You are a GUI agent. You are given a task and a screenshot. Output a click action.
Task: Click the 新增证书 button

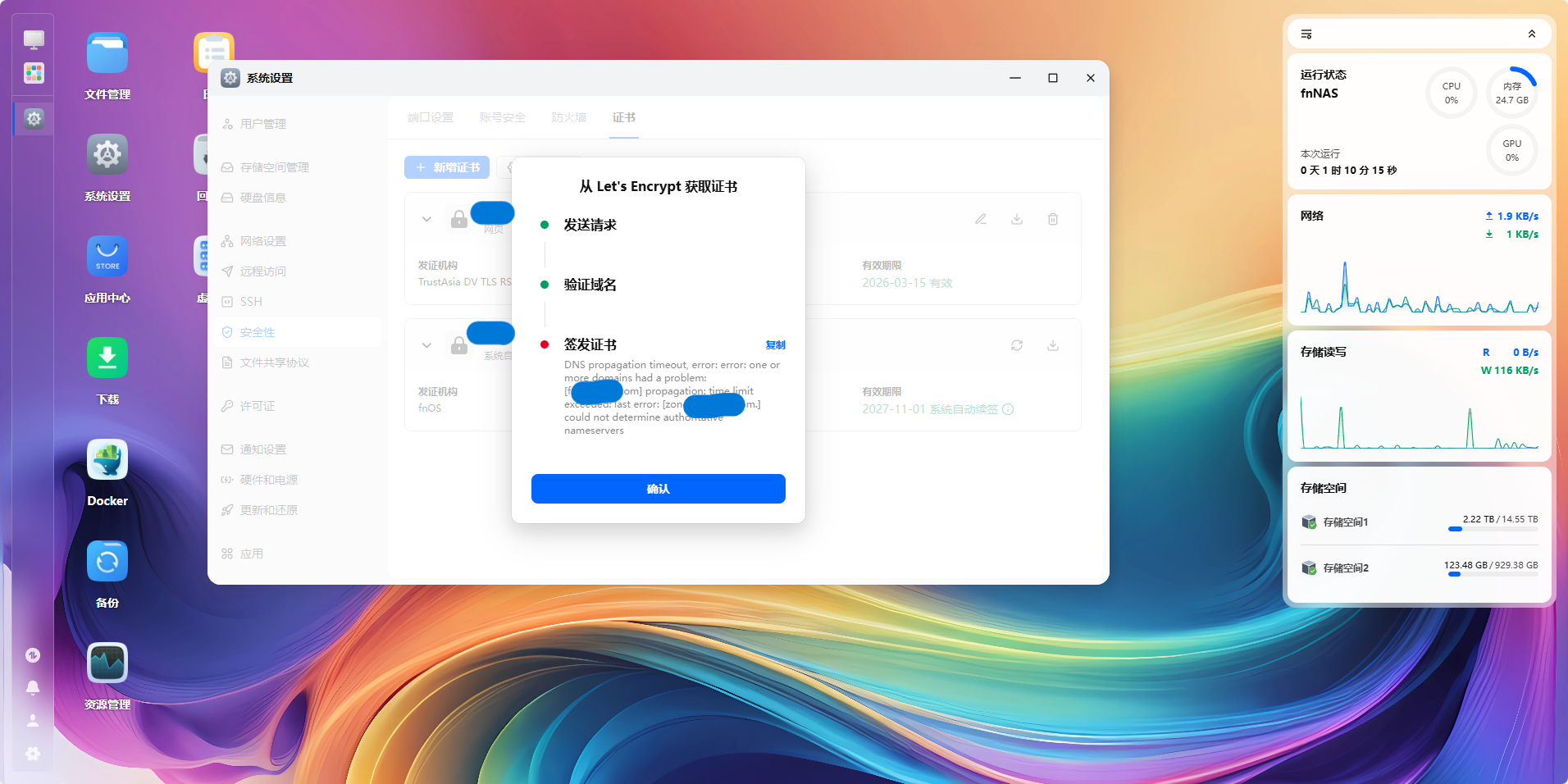[x=447, y=167]
